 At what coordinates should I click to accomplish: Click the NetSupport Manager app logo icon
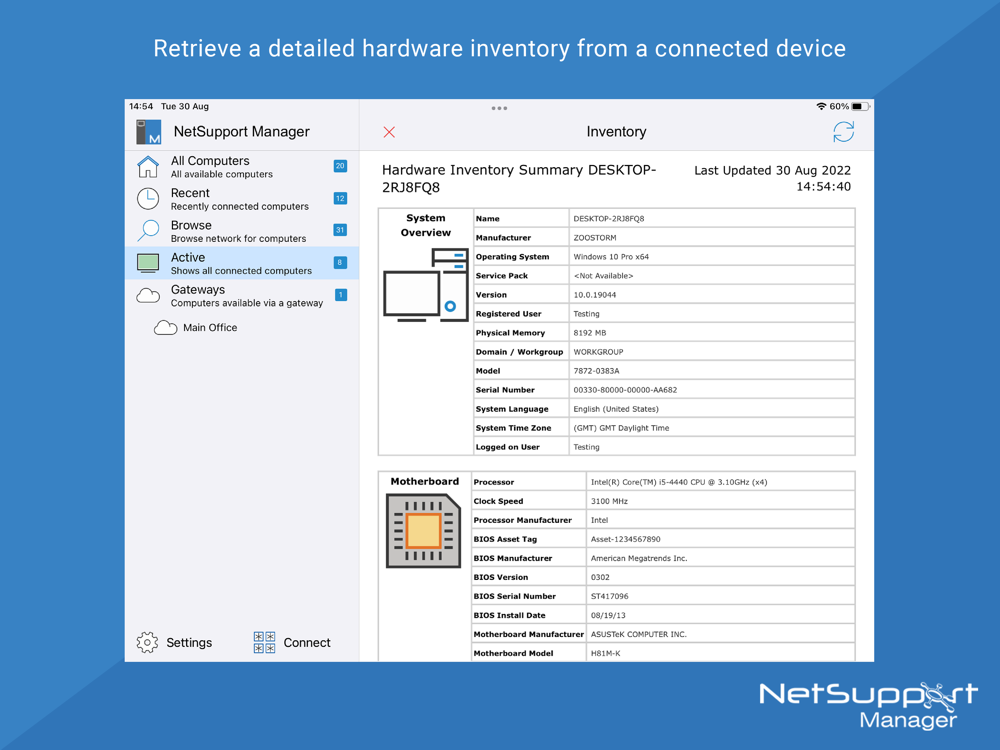[149, 132]
